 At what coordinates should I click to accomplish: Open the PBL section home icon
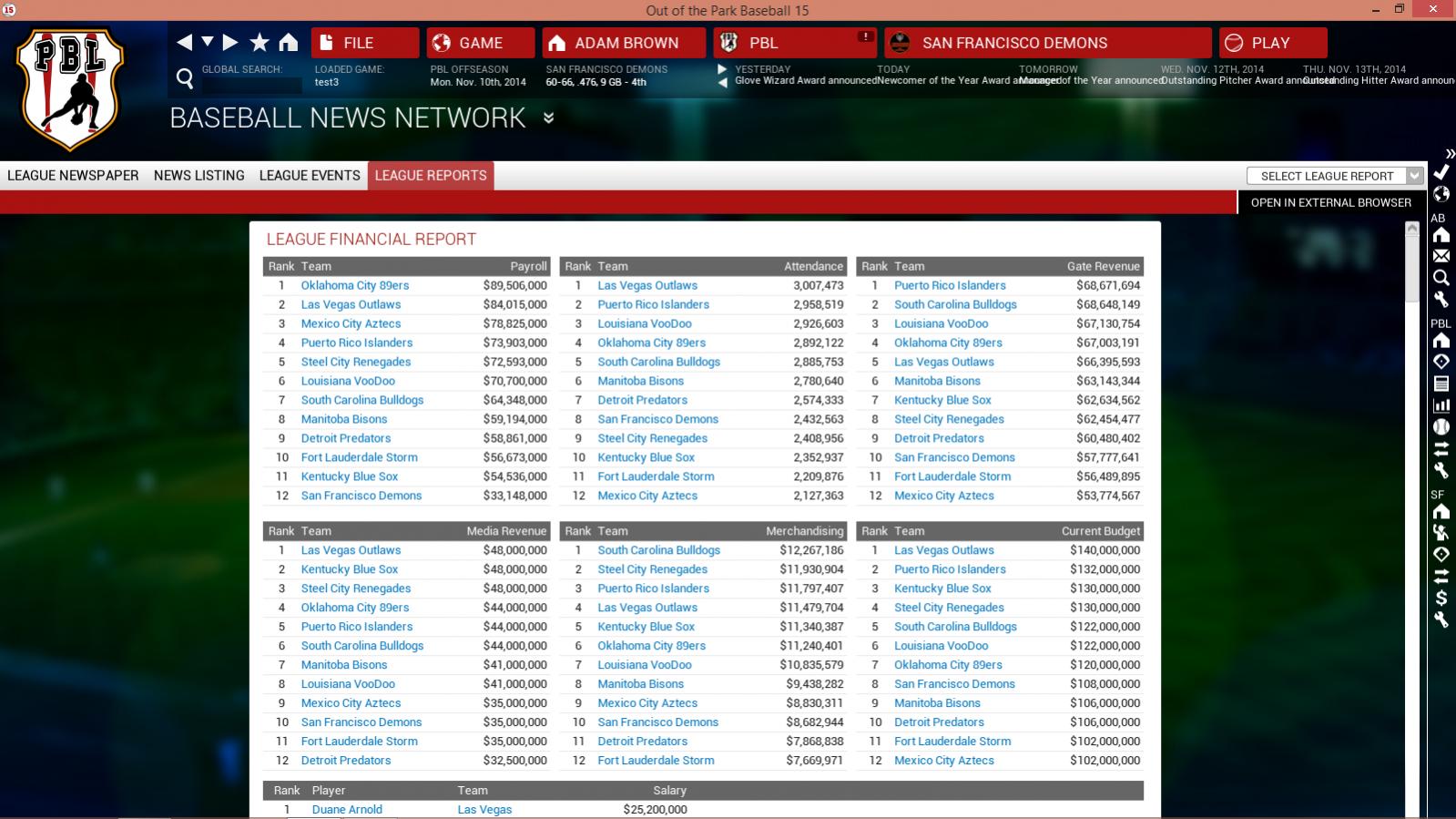[x=1441, y=341]
